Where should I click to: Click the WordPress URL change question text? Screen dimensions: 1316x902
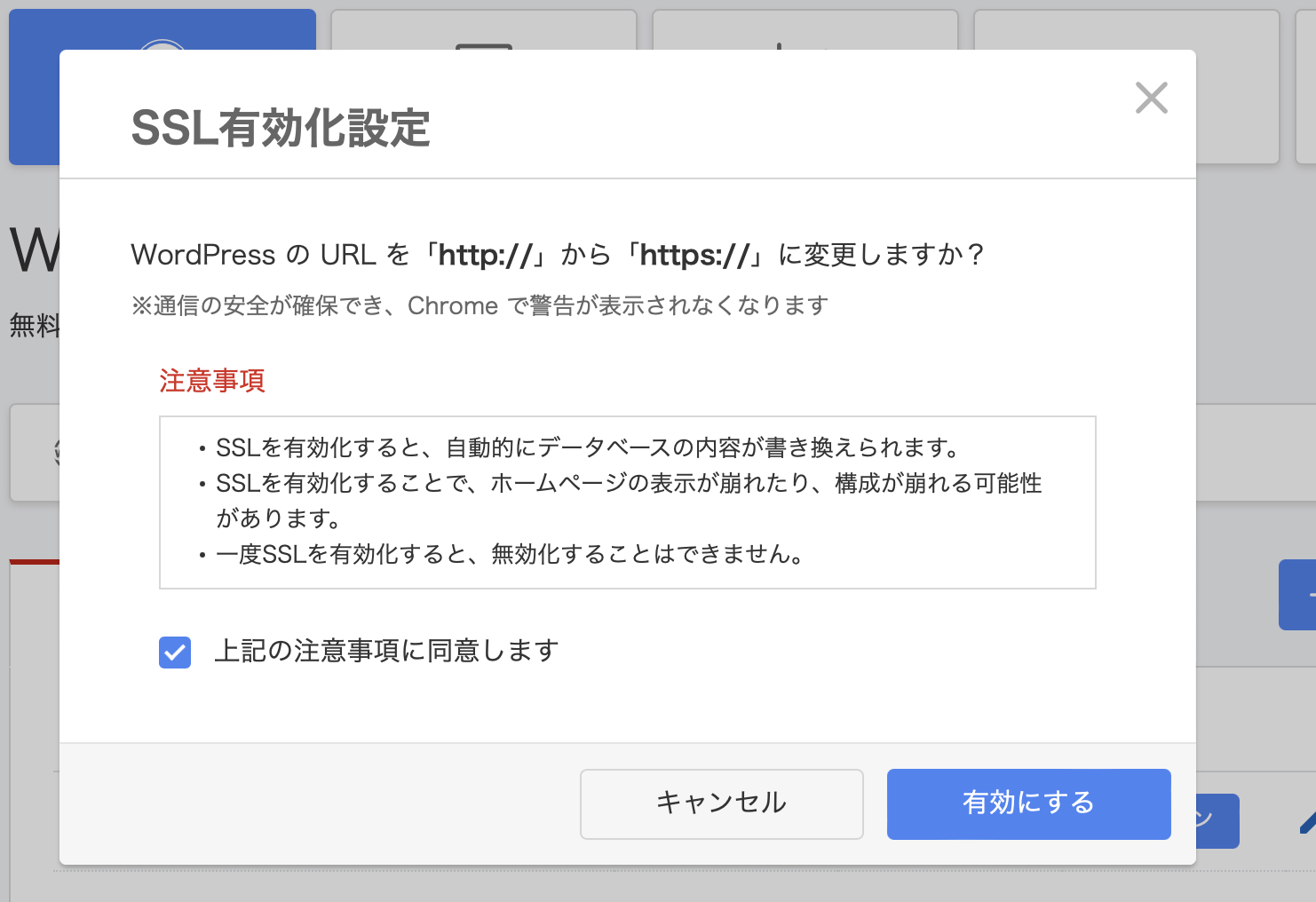[558, 255]
